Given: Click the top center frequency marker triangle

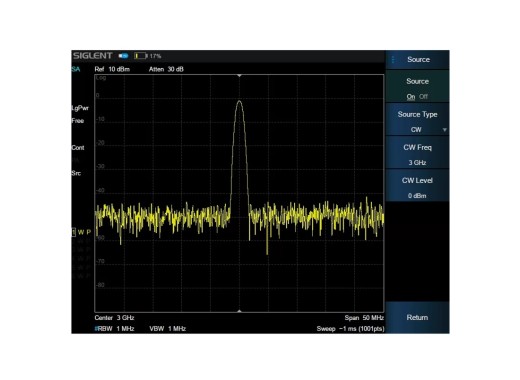Looking at the screenshot, I should (x=239, y=76).
